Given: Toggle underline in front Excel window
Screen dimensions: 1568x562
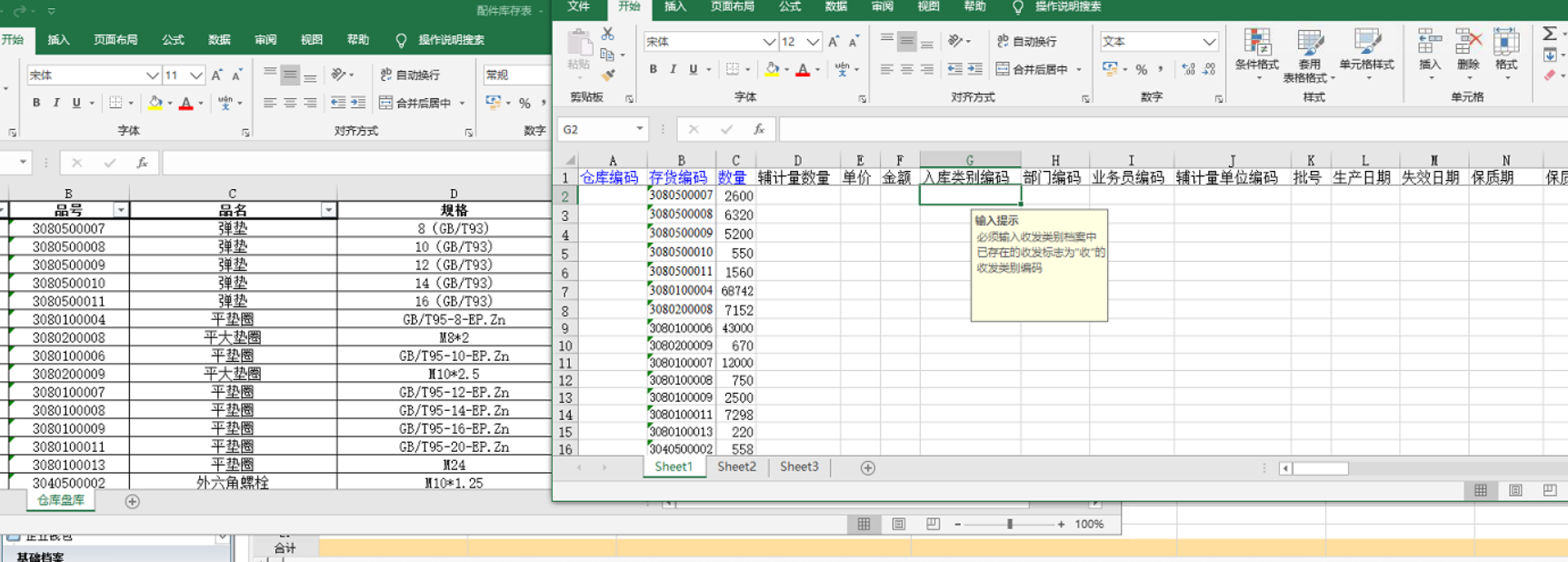Looking at the screenshot, I should pyautogui.click(x=693, y=69).
